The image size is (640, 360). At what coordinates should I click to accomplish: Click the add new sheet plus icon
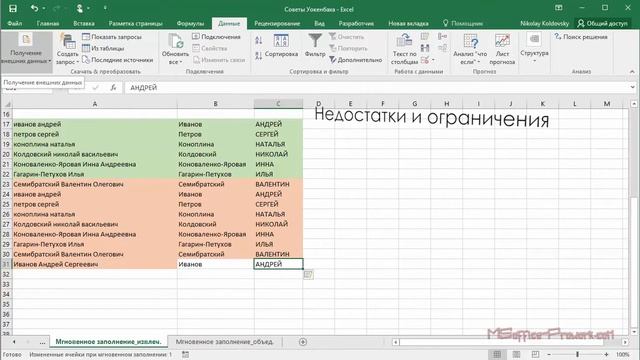tap(303, 342)
